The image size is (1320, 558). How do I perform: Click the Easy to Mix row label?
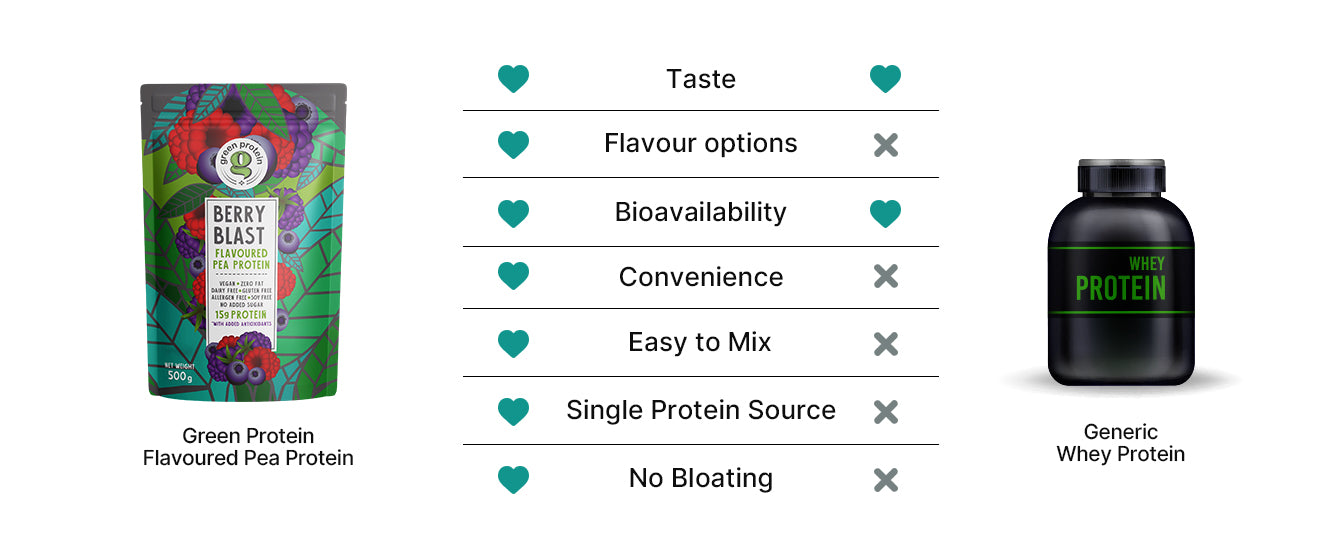tap(700, 343)
